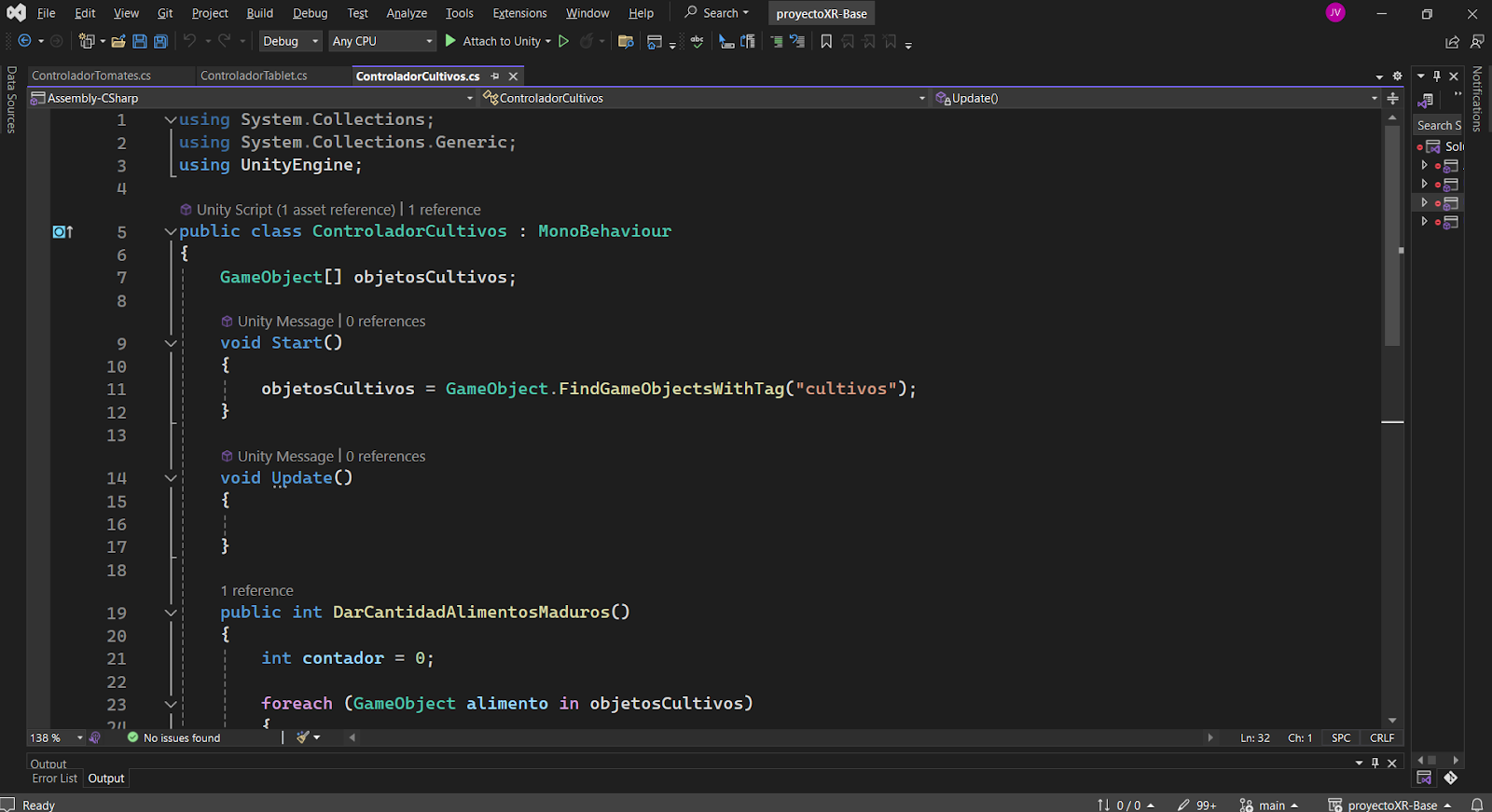The height and width of the screenshot is (812, 1492).
Task: Toggle bookmark on current line icon
Action: (826, 41)
